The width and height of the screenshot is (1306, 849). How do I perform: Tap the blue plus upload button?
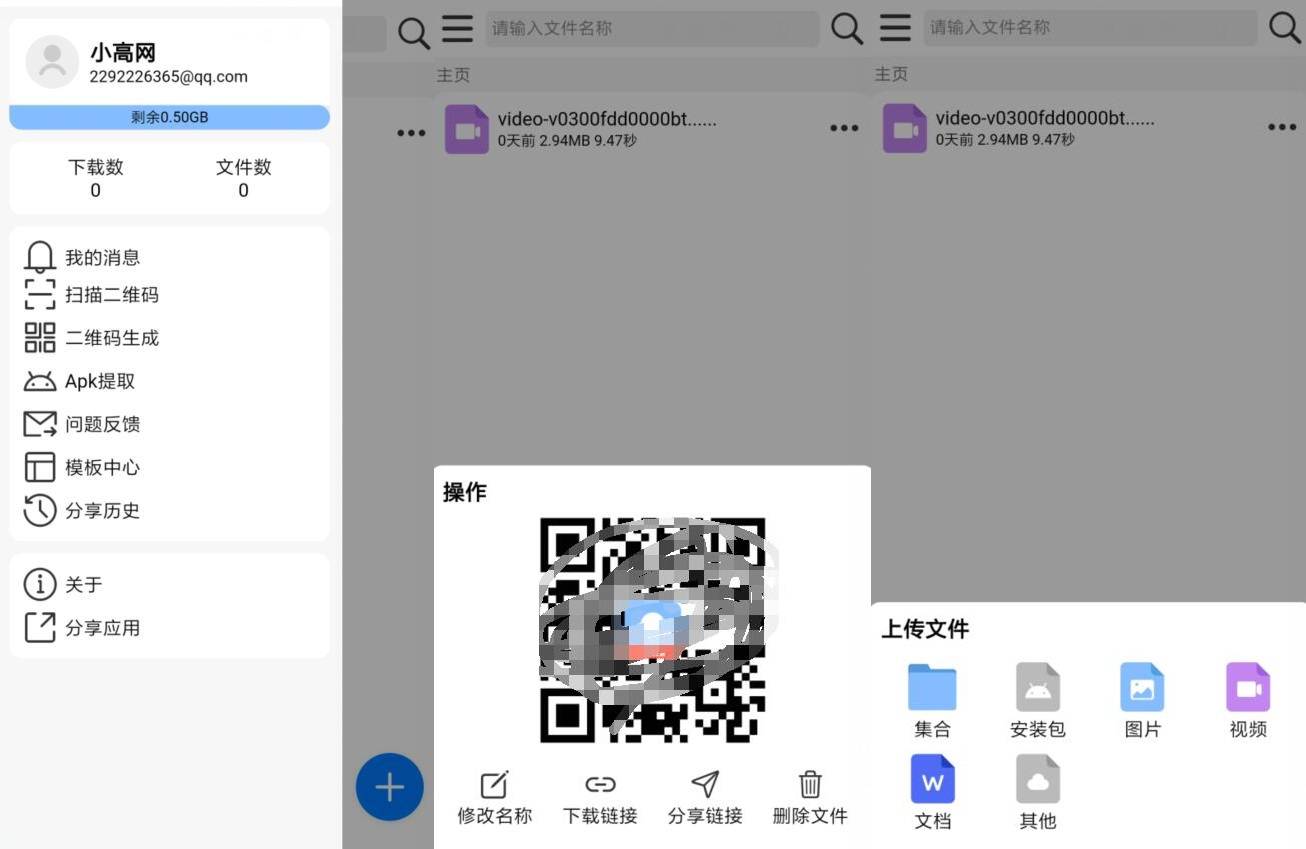click(389, 787)
